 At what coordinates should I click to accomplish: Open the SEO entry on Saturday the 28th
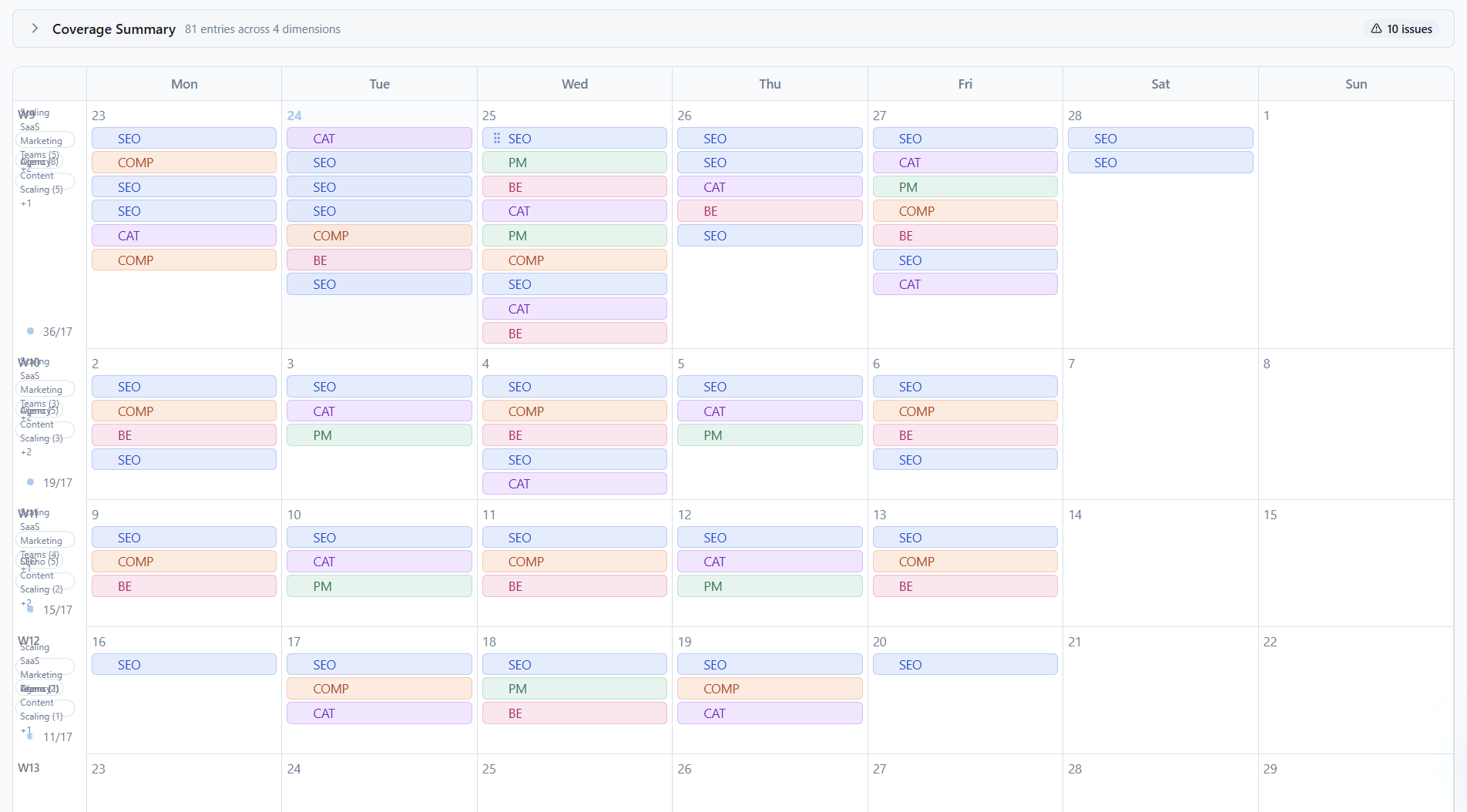point(1160,138)
